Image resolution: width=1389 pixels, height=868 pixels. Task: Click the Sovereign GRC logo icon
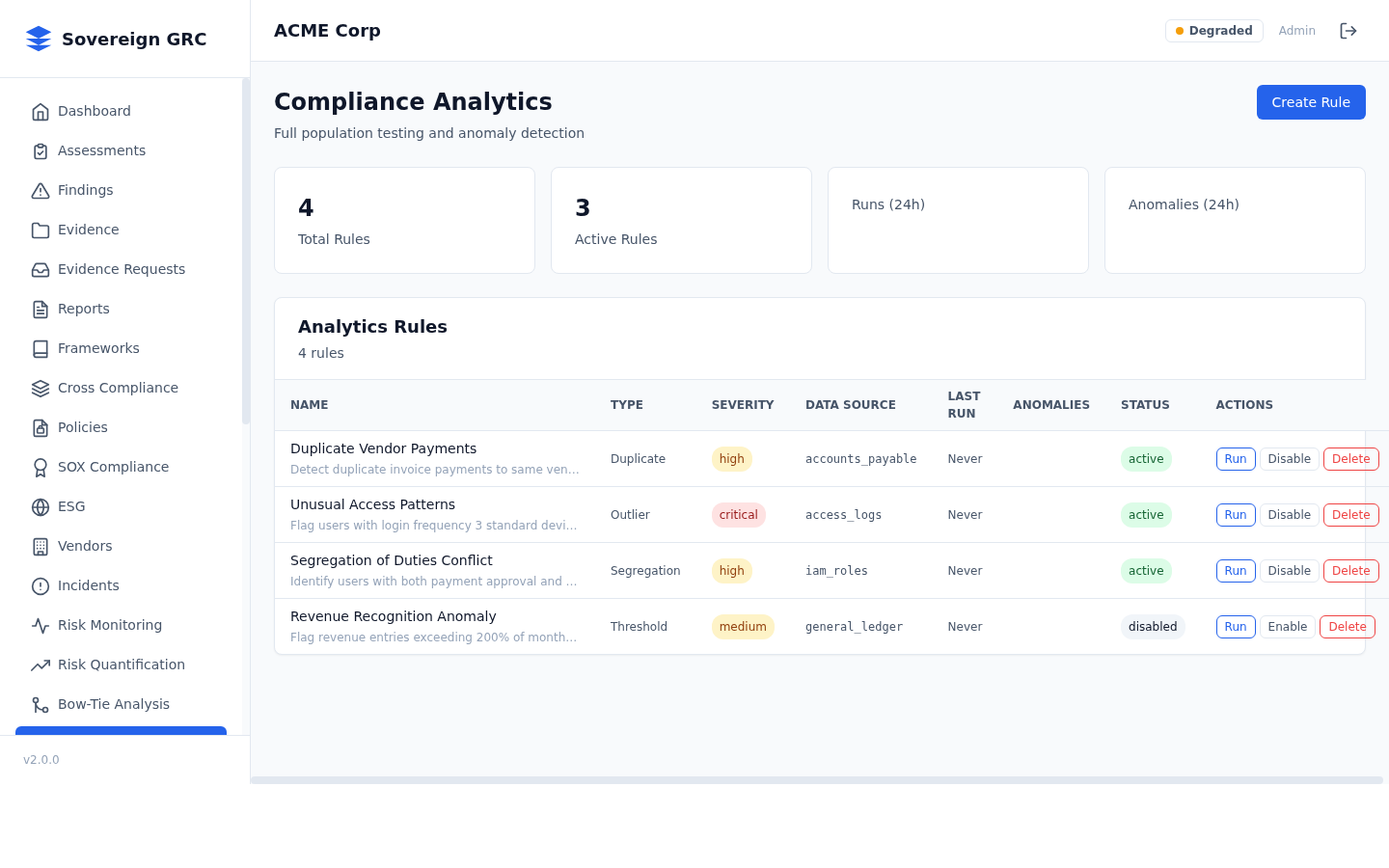pyautogui.click(x=39, y=39)
